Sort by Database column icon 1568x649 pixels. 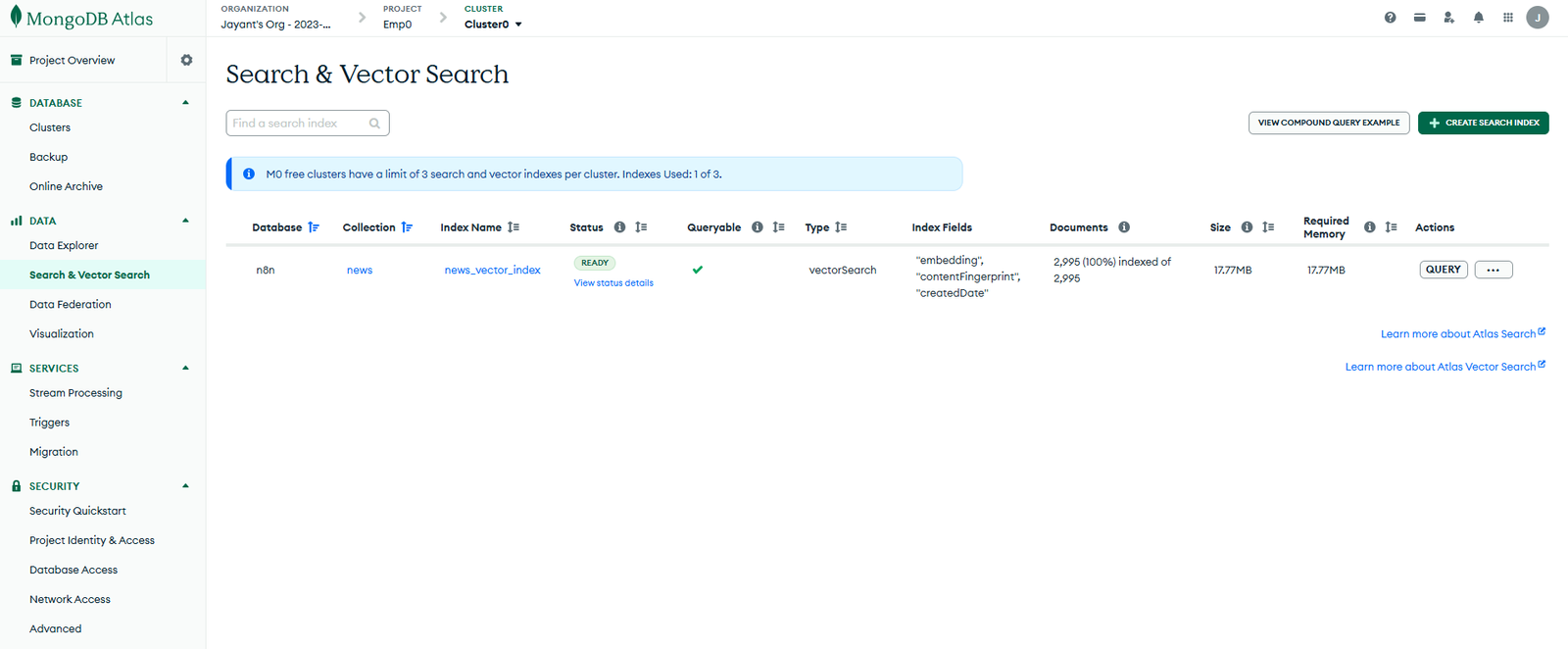[x=314, y=227]
